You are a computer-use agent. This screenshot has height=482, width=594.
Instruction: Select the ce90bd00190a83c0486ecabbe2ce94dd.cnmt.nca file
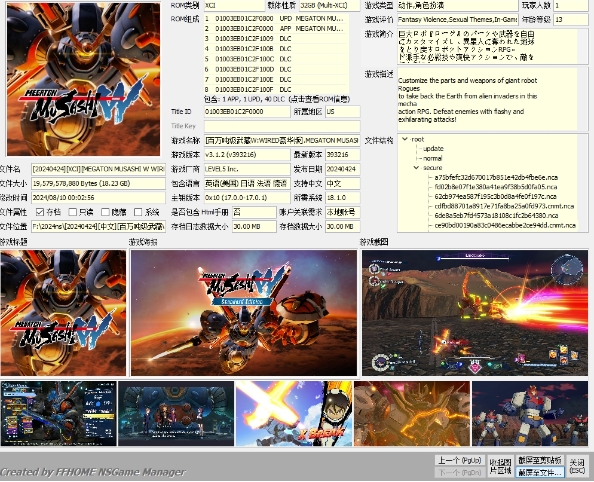(x=505, y=225)
